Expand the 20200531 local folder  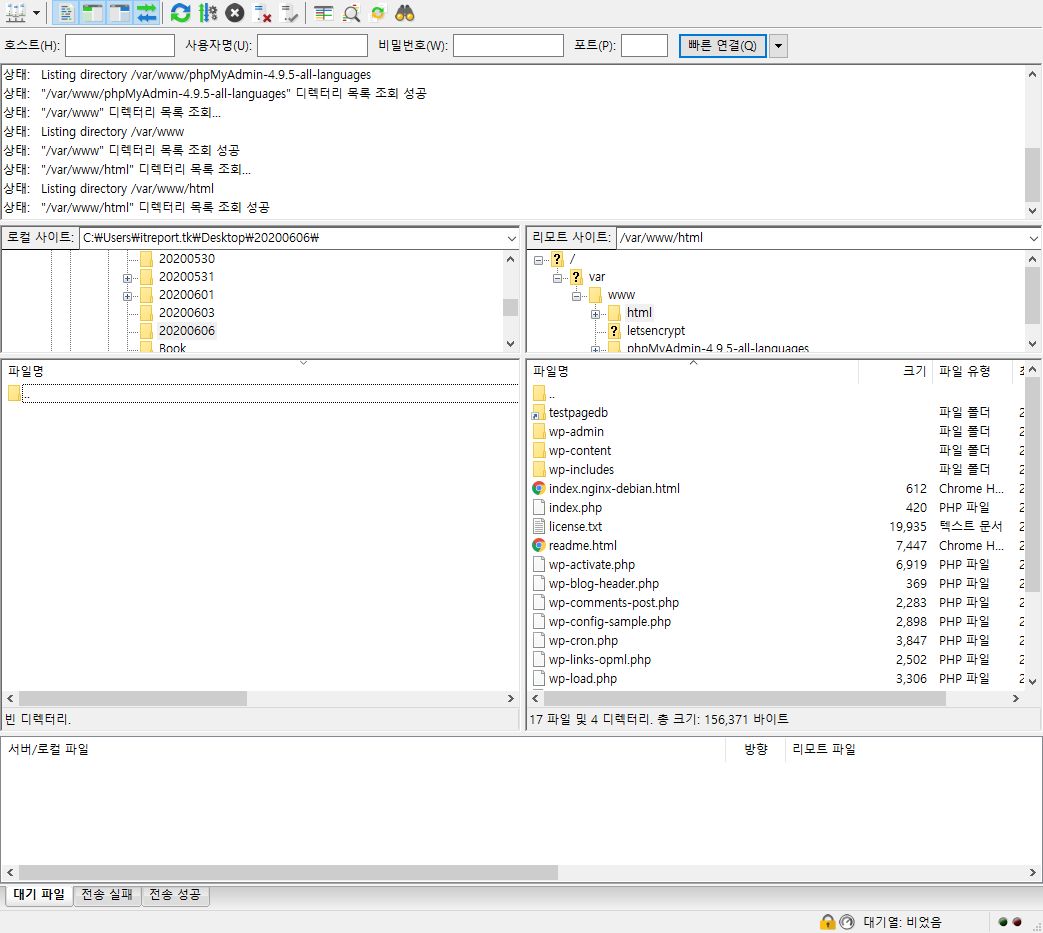(x=127, y=278)
